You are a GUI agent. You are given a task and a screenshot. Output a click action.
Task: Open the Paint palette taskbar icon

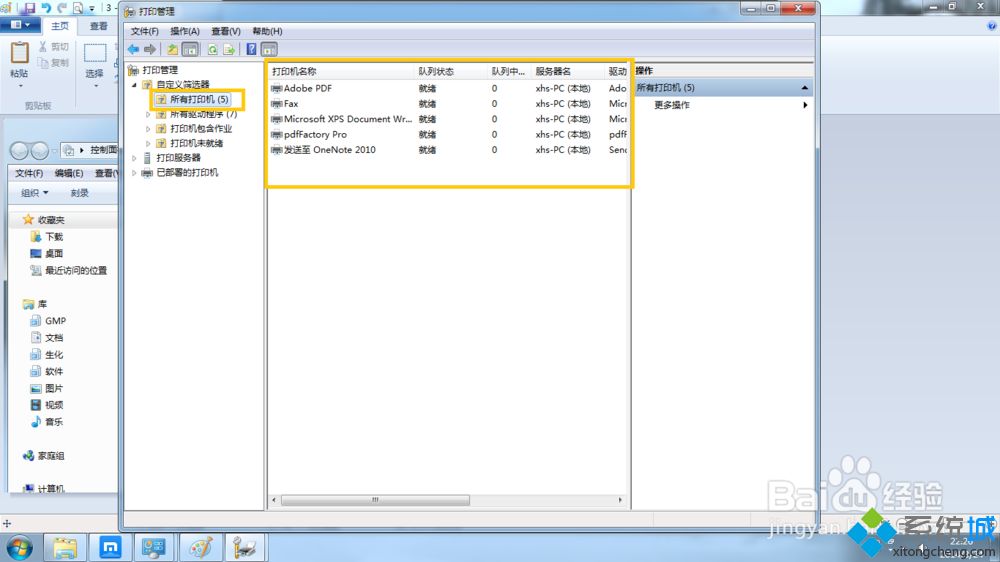click(x=201, y=548)
